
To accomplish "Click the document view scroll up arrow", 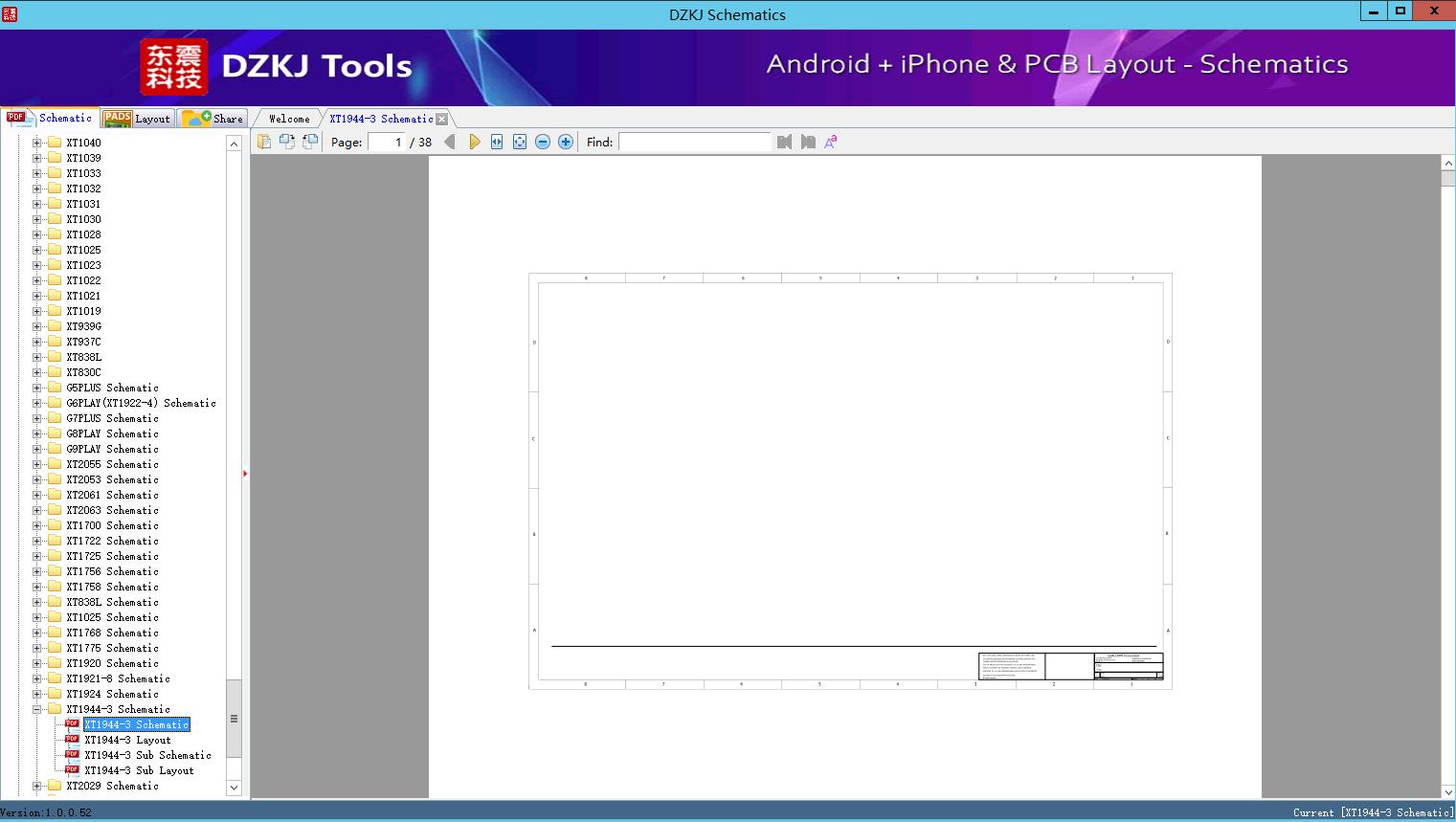I will (x=1447, y=164).
